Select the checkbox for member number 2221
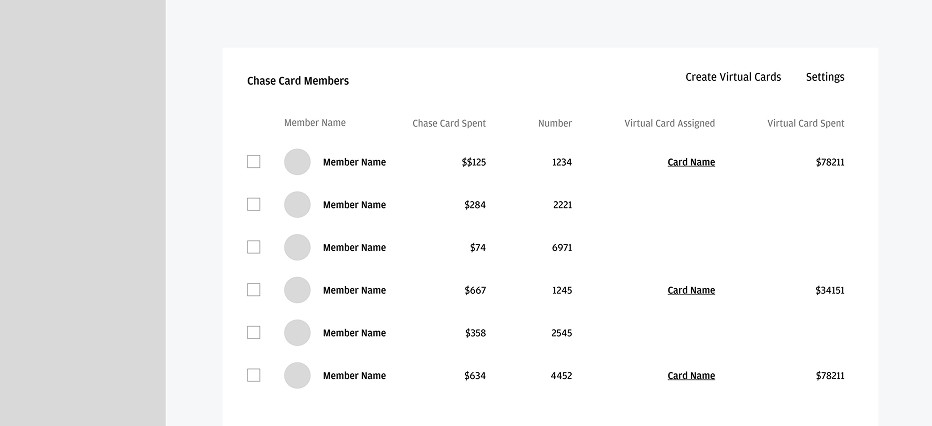Image resolution: width=932 pixels, height=426 pixels. click(254, 205)
